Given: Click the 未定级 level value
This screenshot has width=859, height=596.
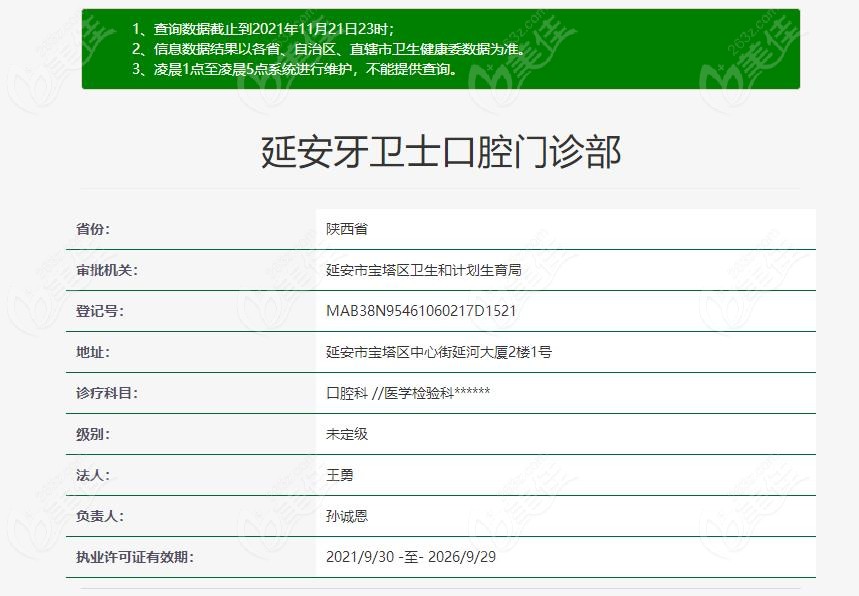Looking at the screenshot, I should coord(347,434).
